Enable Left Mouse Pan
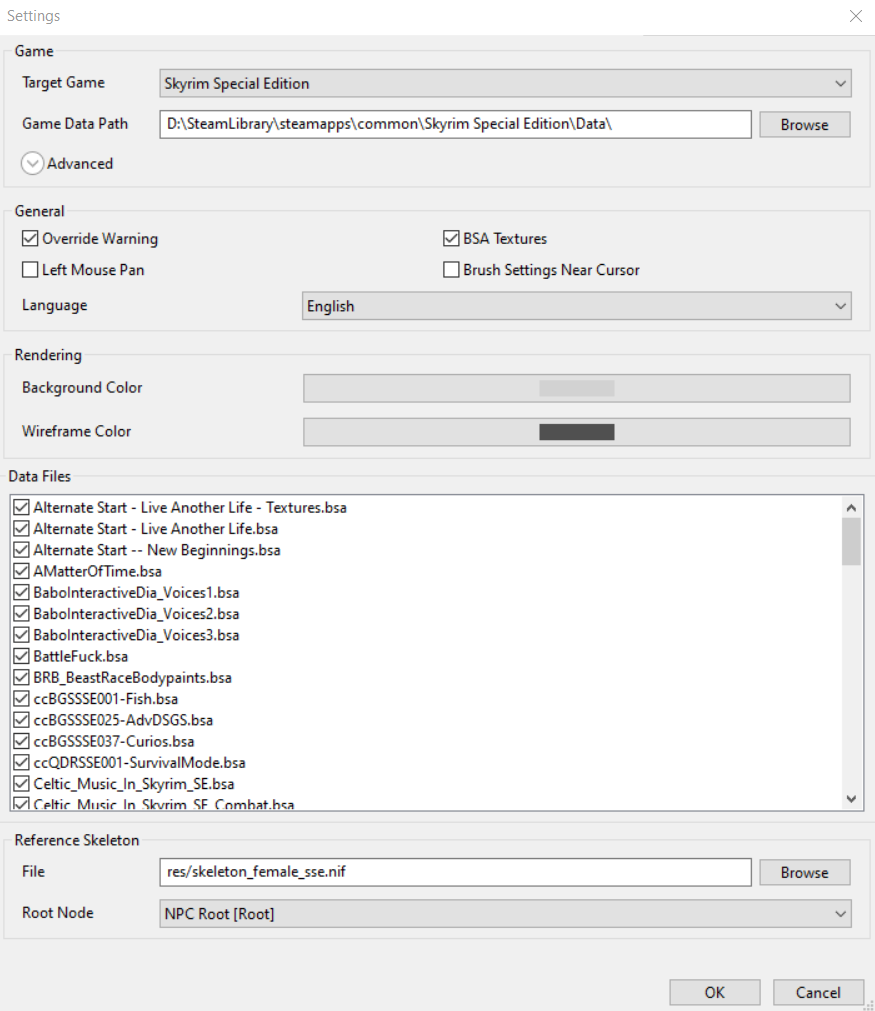This screenshot has width=875, height=1011. [30, 269]
